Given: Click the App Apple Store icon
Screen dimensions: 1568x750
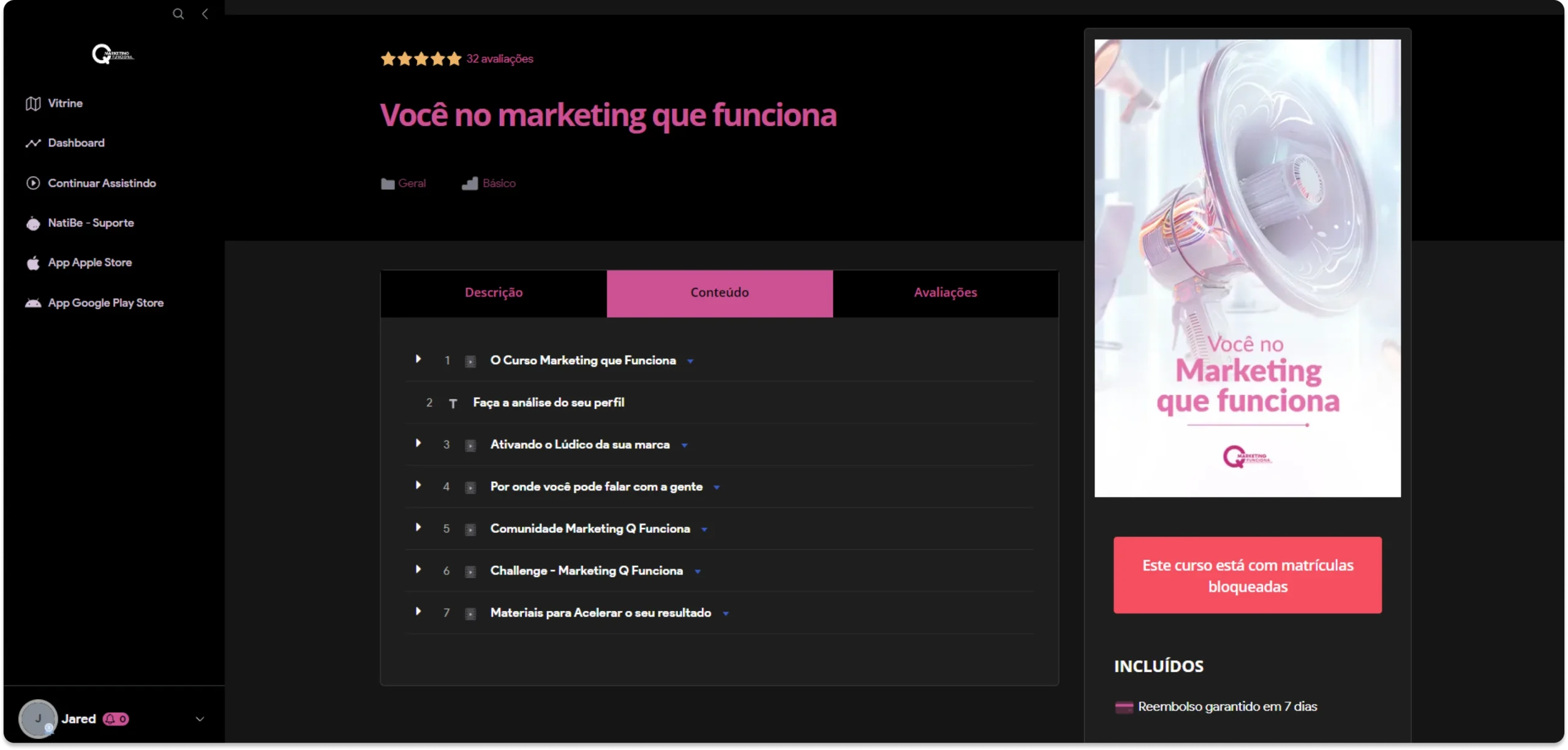Looking at the screenshot, I should 33,263.
